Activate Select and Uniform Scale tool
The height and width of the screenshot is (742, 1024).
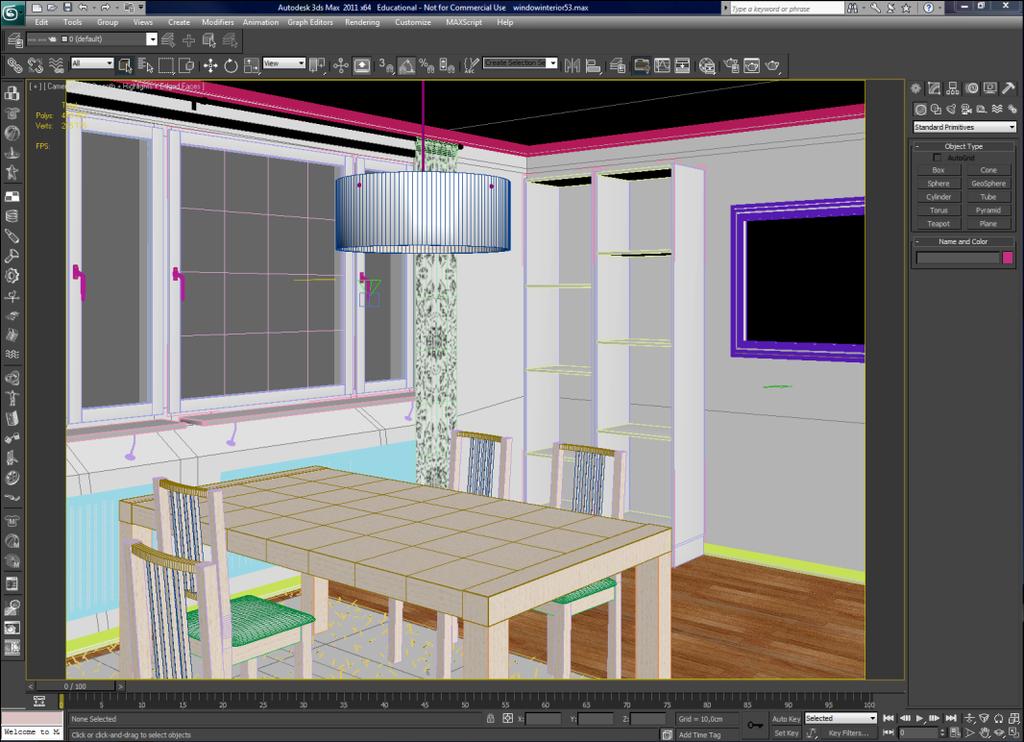251,65
